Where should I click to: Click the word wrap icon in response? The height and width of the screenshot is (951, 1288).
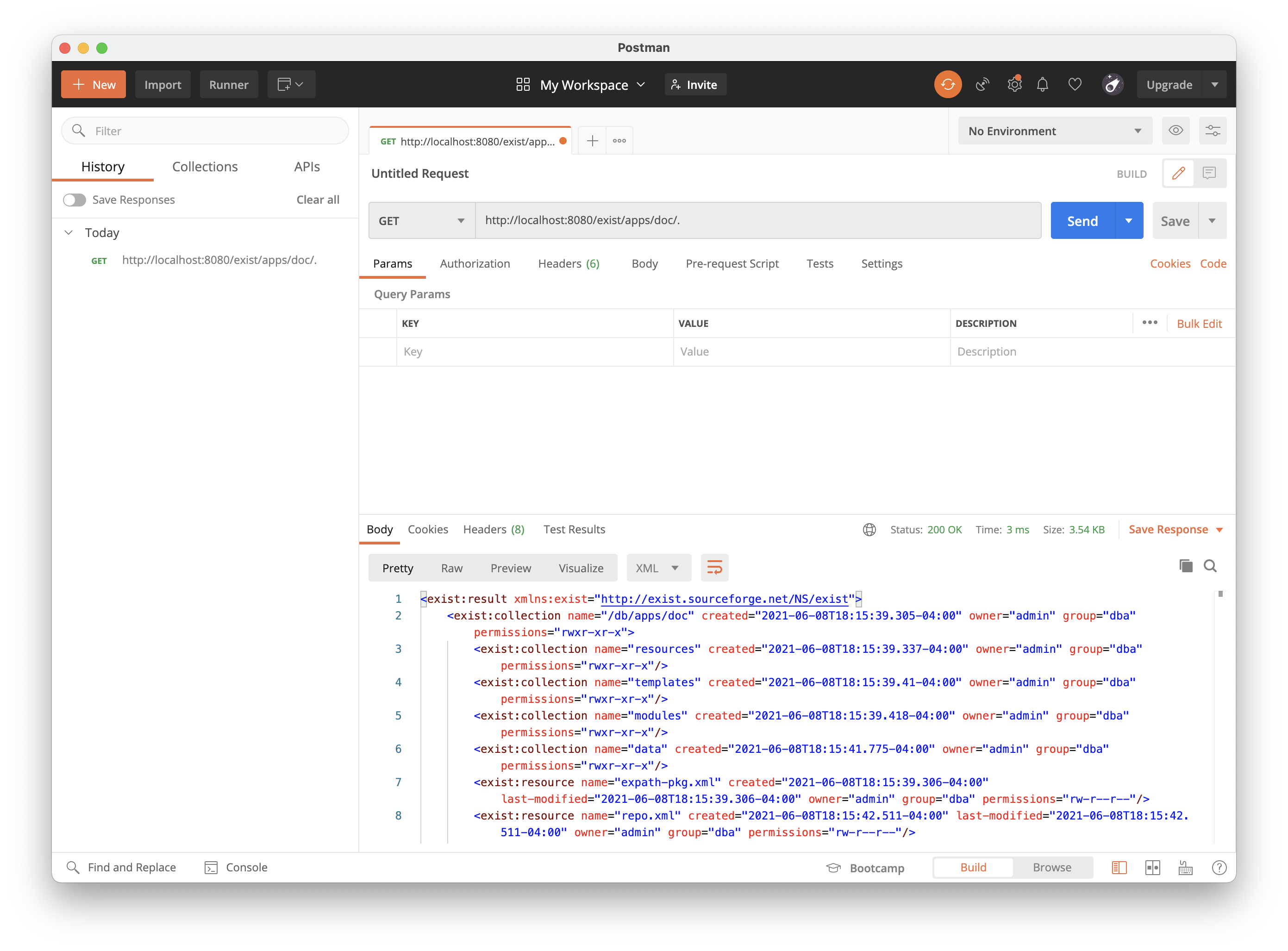click(x=714, y=568)
